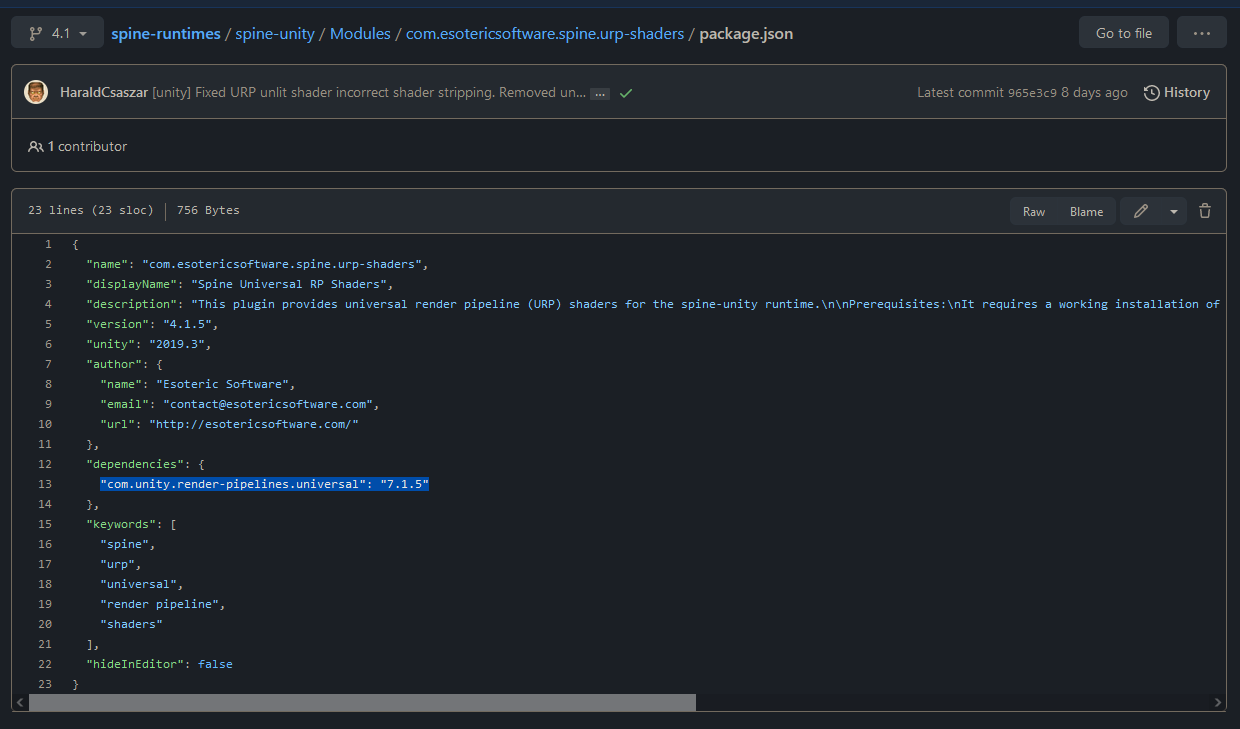The image size is (1240, 729).
Task: Open the HaraldCsaszar author profile link
Action: 104,93
